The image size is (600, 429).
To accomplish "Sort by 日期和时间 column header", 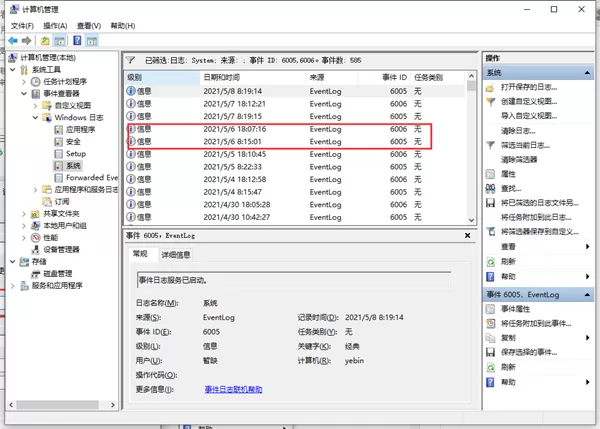I will tap(253, 77).
